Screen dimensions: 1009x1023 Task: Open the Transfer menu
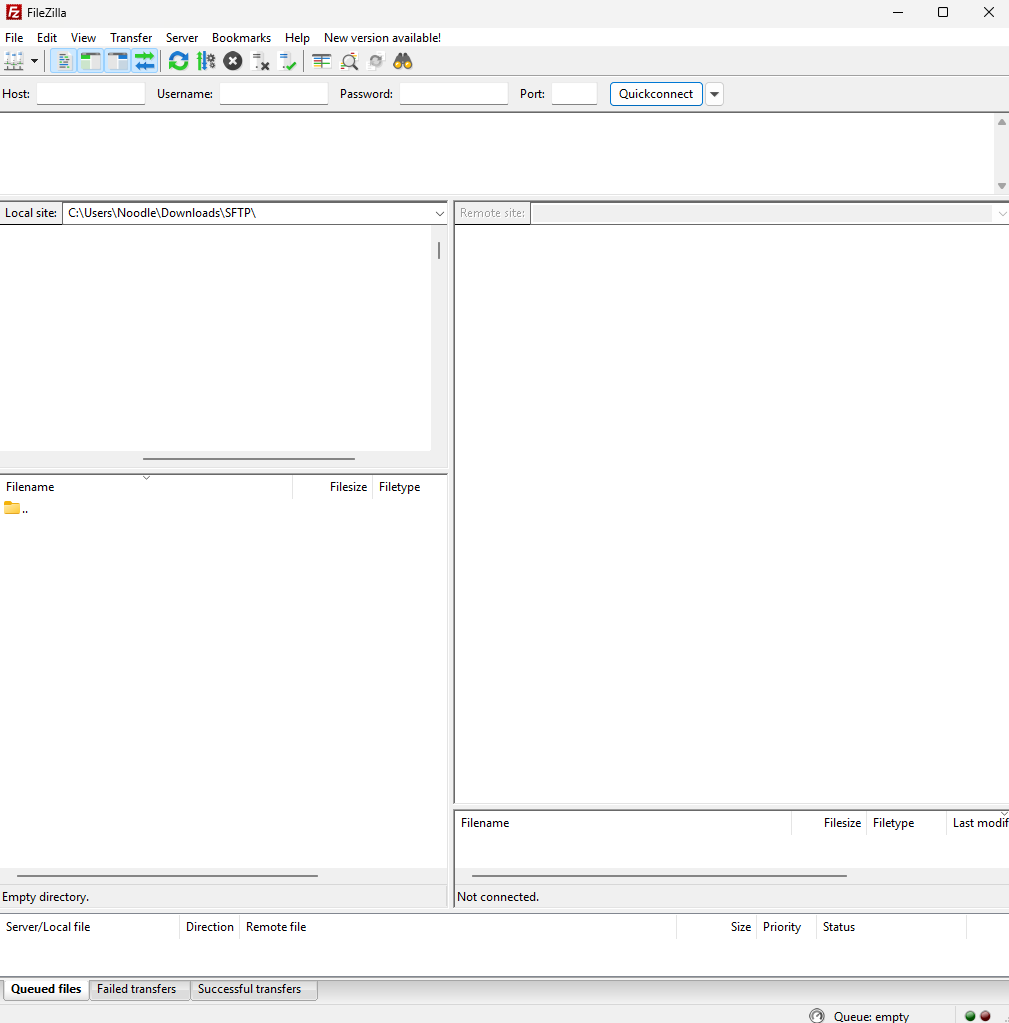point(131,37)
